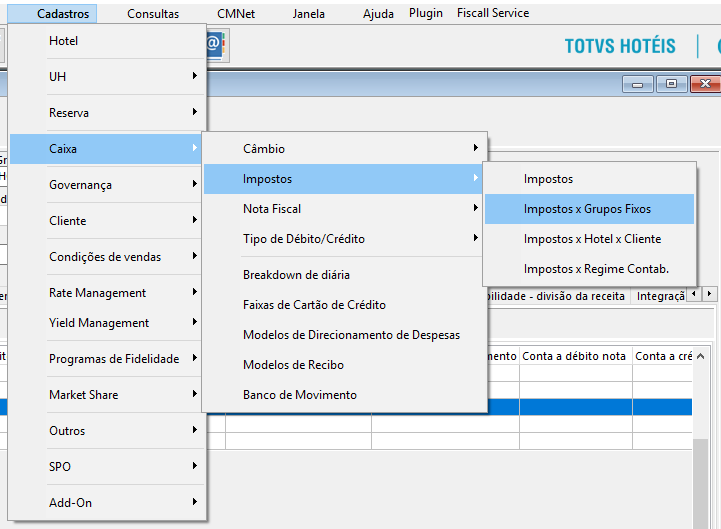
Task: Open the Plugin menu
Action: pyautogui.click(x=426, y=13)
